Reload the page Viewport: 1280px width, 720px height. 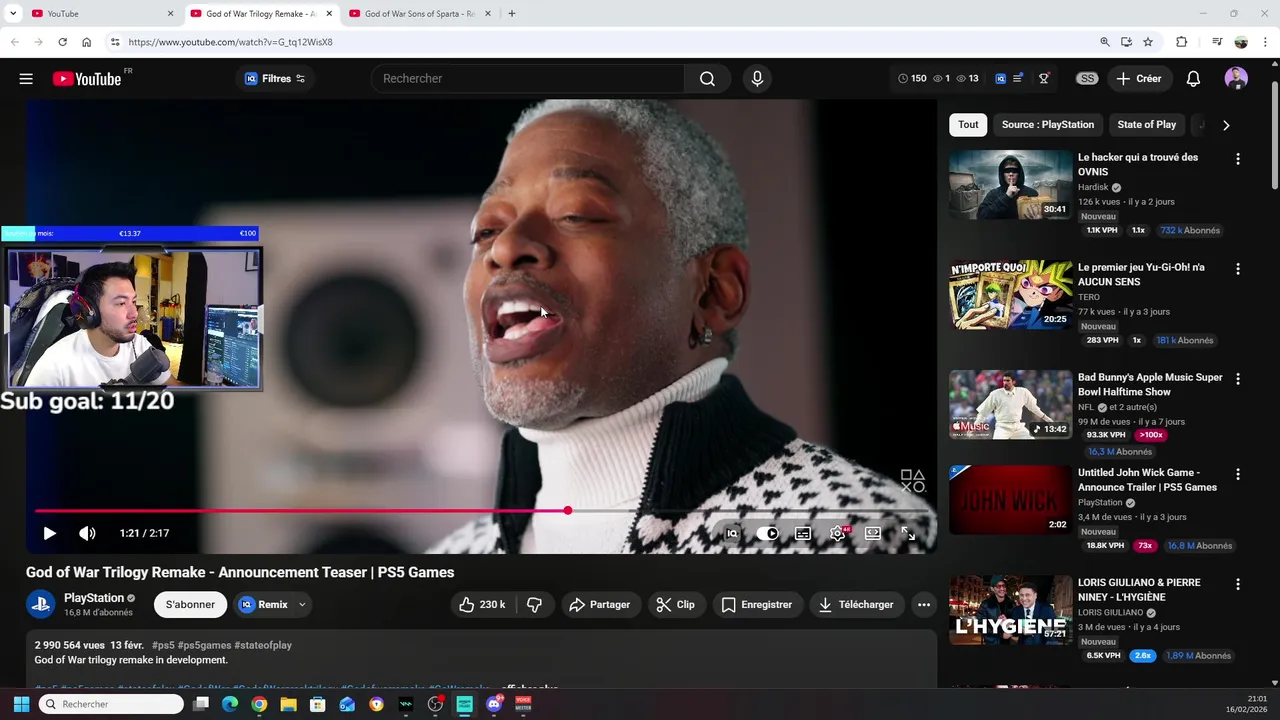62,42
